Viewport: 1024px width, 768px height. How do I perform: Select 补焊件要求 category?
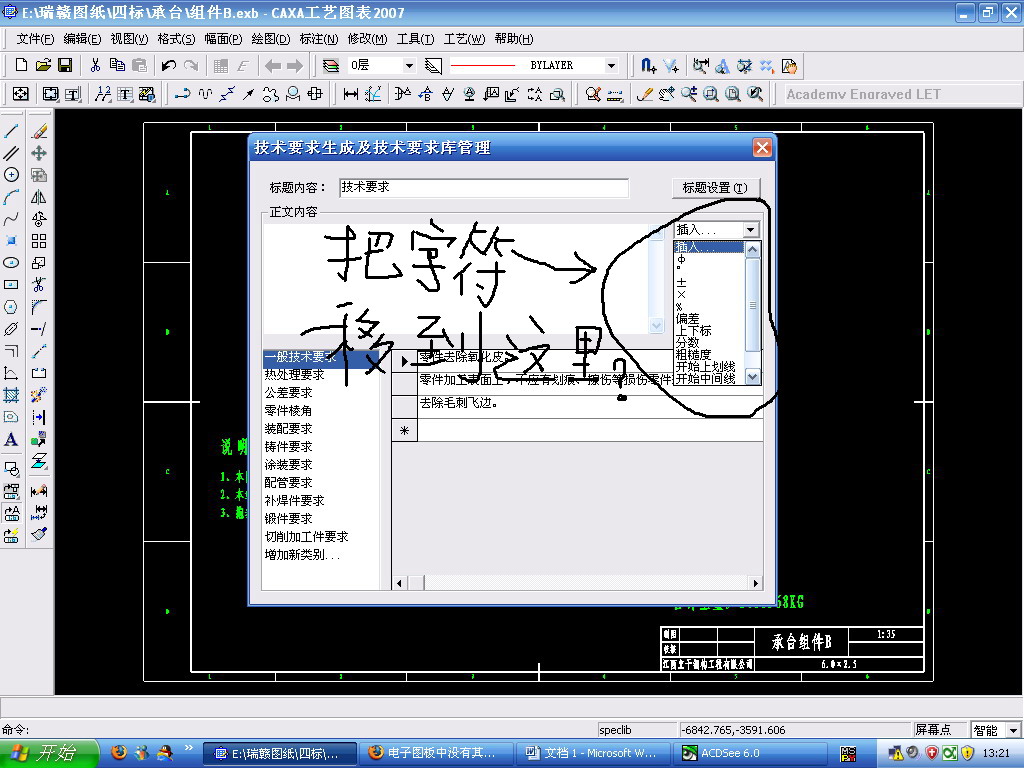(295, 500)
